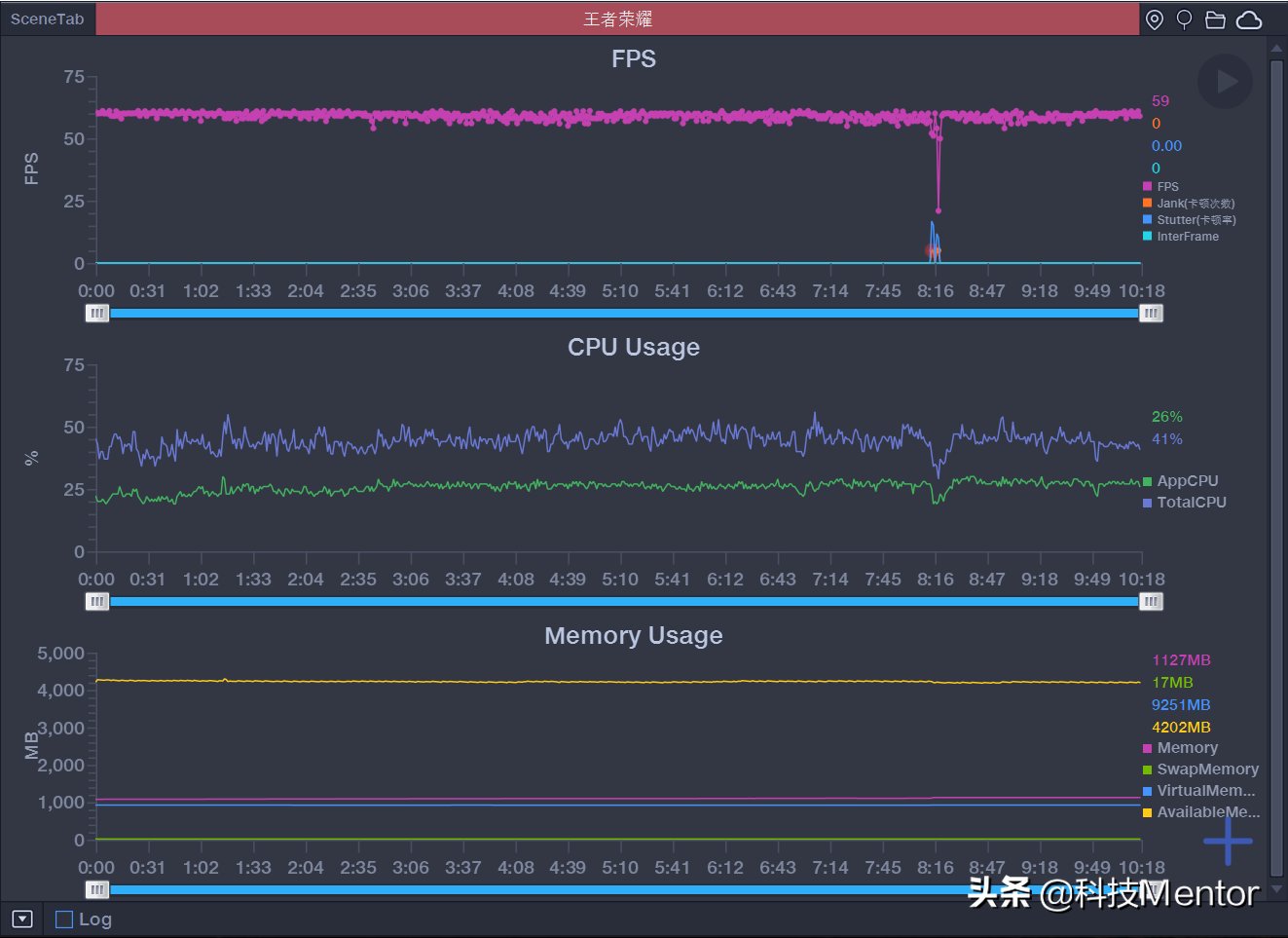The width and height of the screenshot is (1288, 938).
Task: Click the 26% AppCPU value
Action: click(x=1166, y=416)
